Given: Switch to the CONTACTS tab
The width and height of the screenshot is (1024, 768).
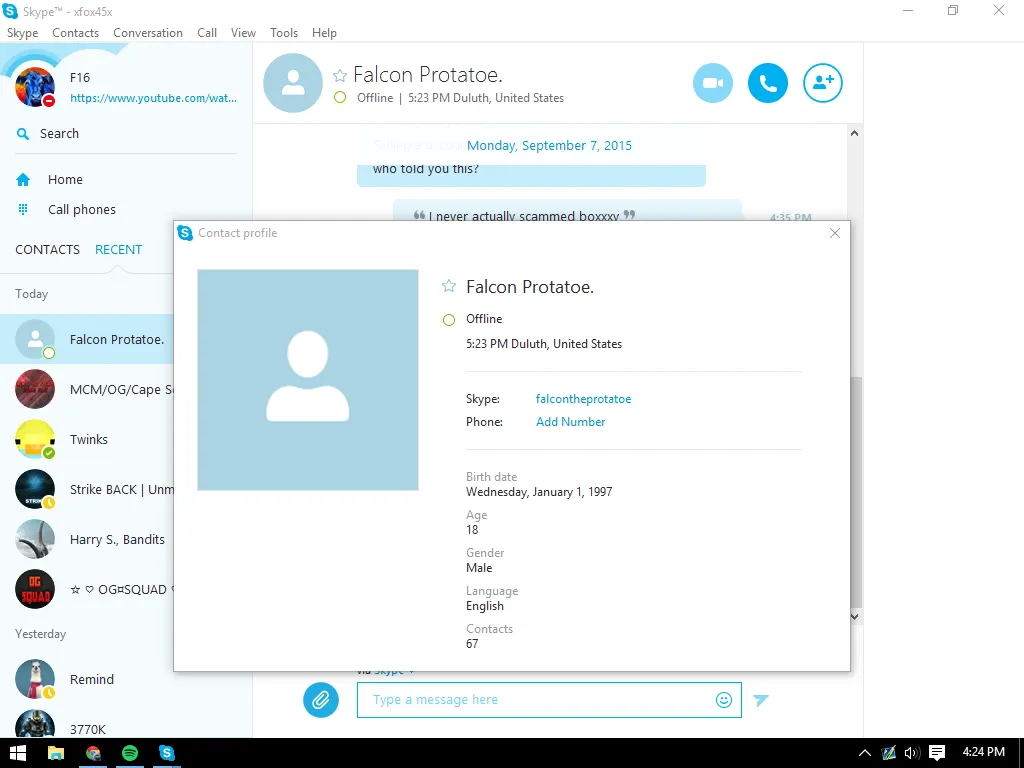Looking at the screenshot, I should coord(47,249).
